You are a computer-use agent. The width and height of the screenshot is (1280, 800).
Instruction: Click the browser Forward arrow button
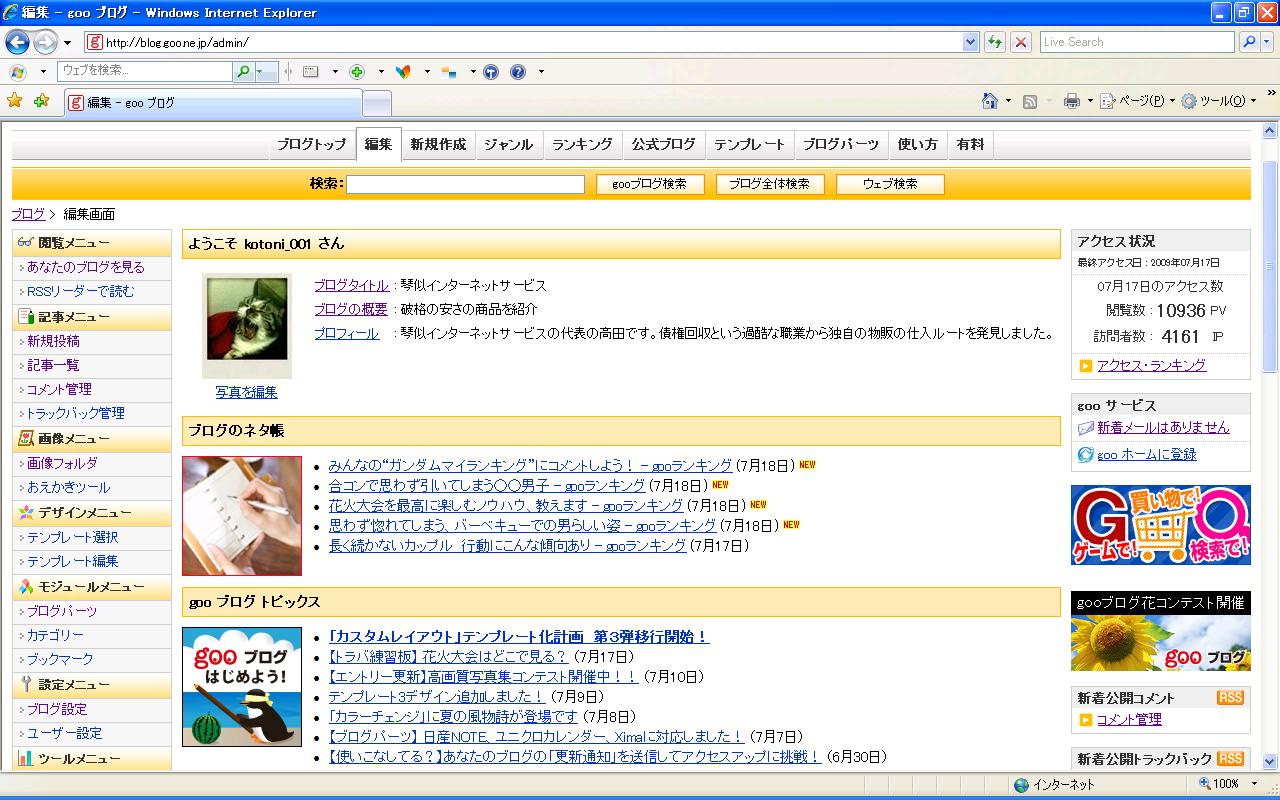pos(45,42)
